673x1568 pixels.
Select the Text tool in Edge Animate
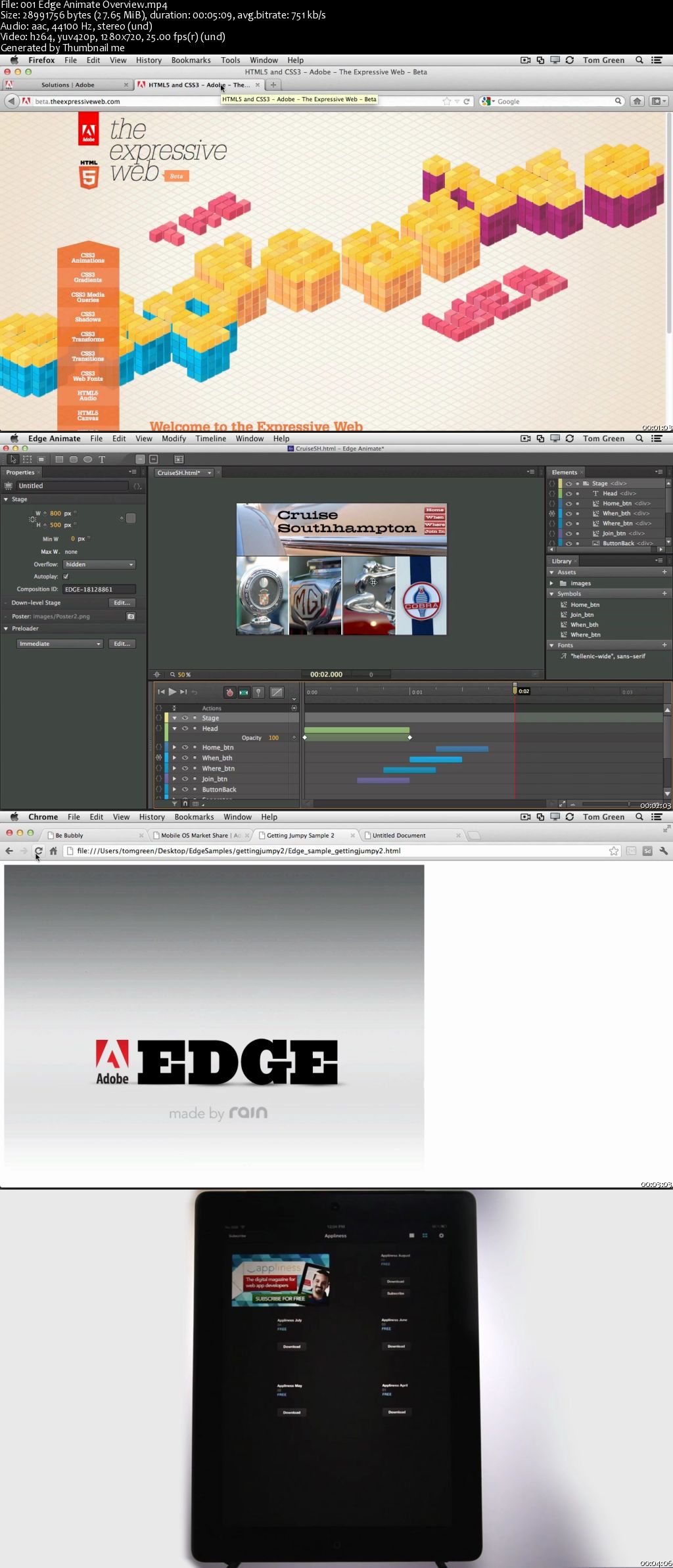click(102, 459)
